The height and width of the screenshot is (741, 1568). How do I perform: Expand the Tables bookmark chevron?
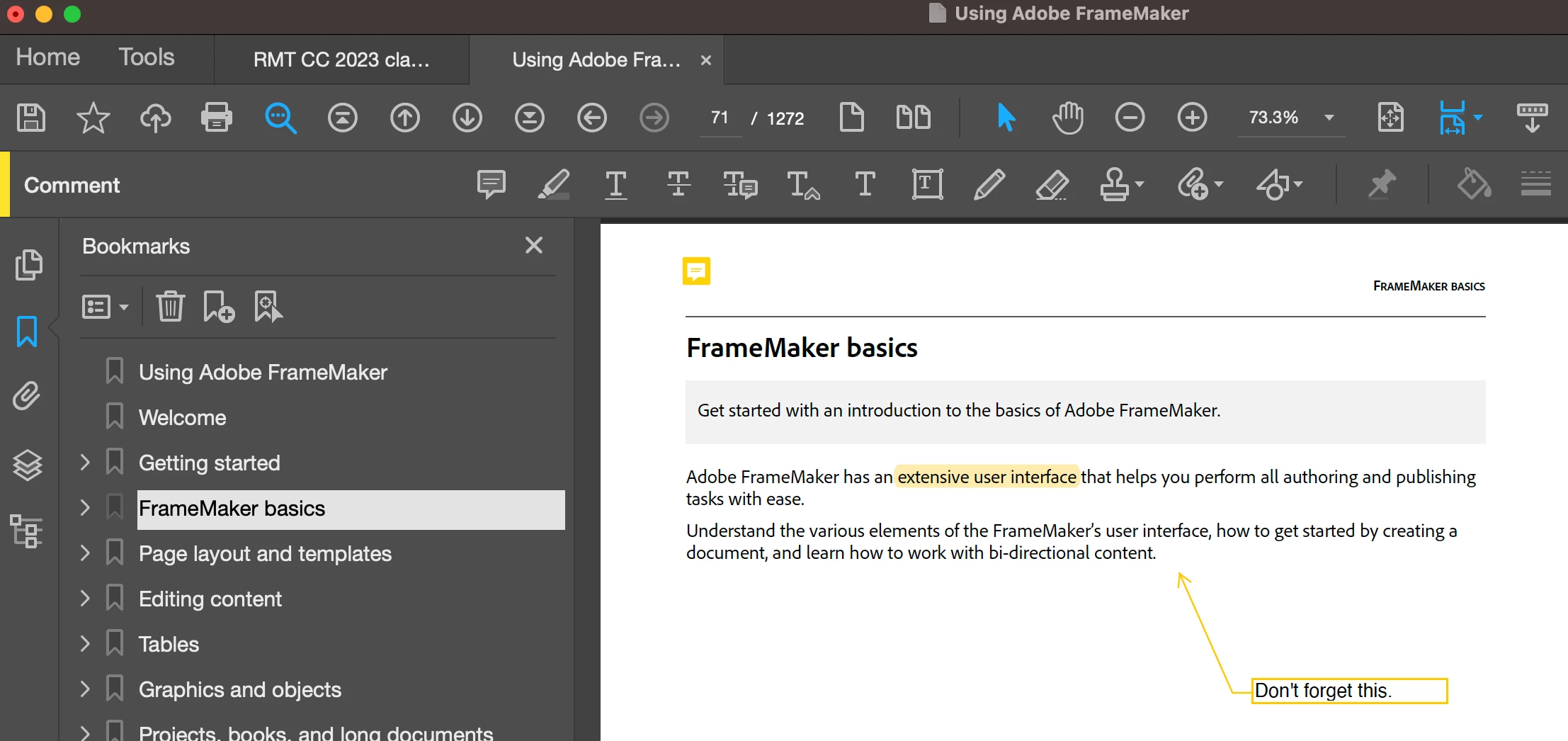85,644
